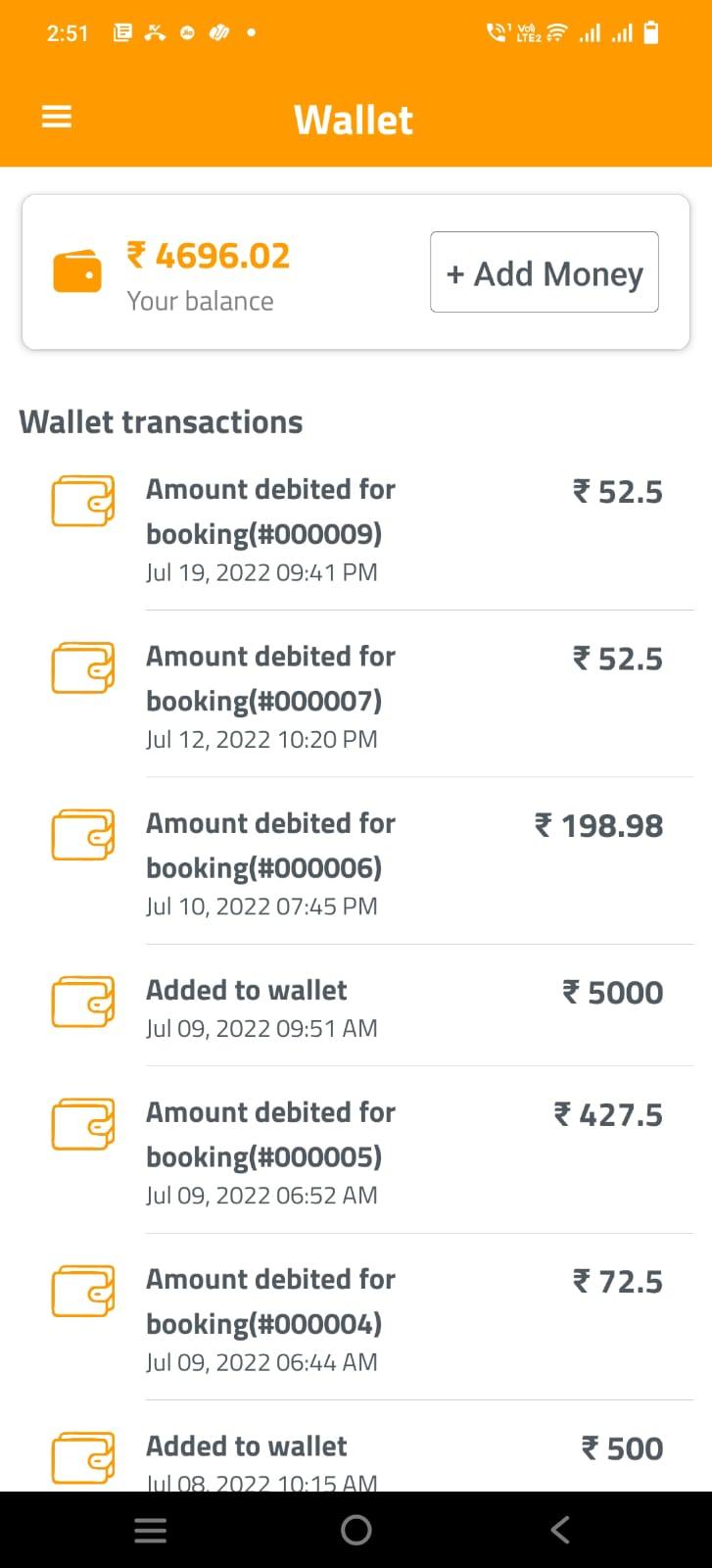Tap wallet icon beside the ₹500 deposit
Image resolution: width=712 pixels, height=1568 pixels.
click(x=83, y=1458)
